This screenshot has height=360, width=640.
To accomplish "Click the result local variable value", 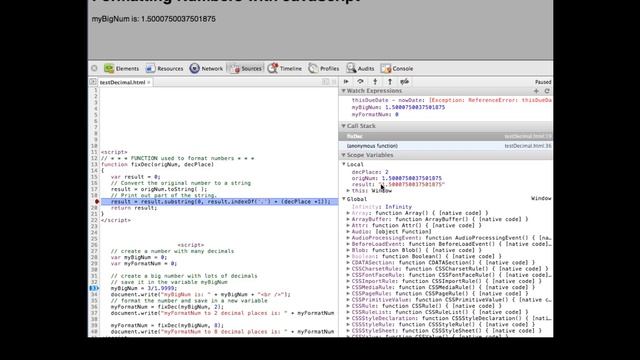I will point(411,184).
